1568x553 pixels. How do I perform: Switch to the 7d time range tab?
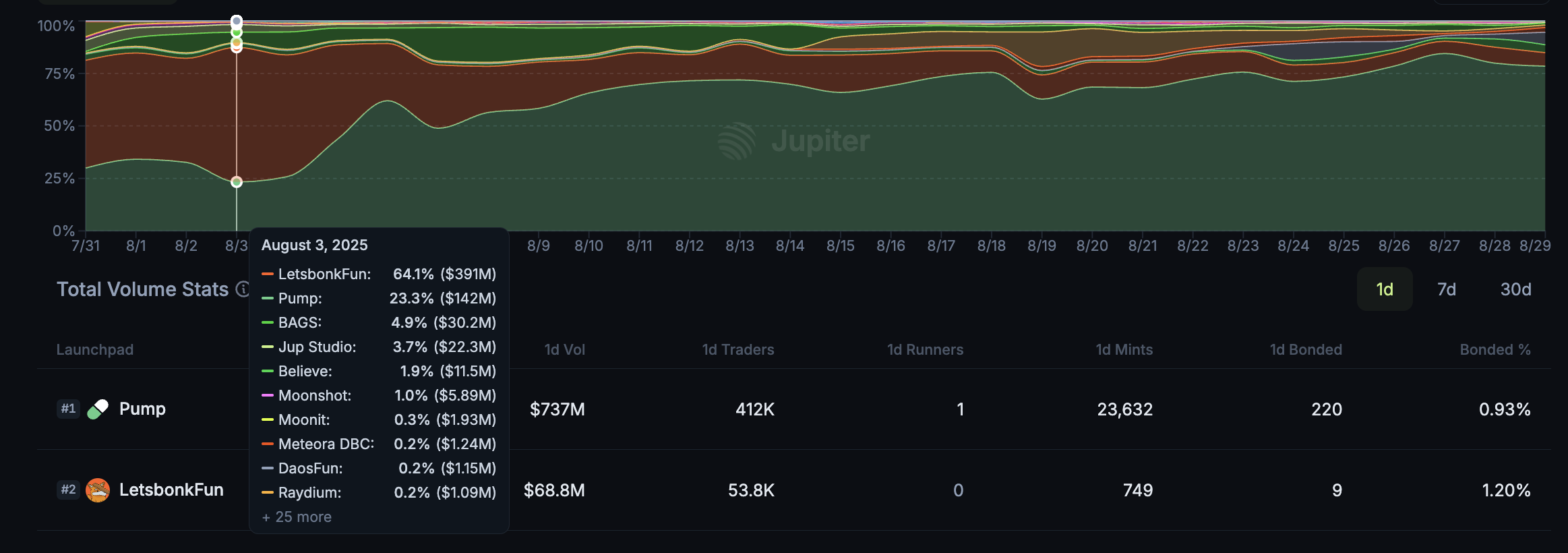(1447, 289)
